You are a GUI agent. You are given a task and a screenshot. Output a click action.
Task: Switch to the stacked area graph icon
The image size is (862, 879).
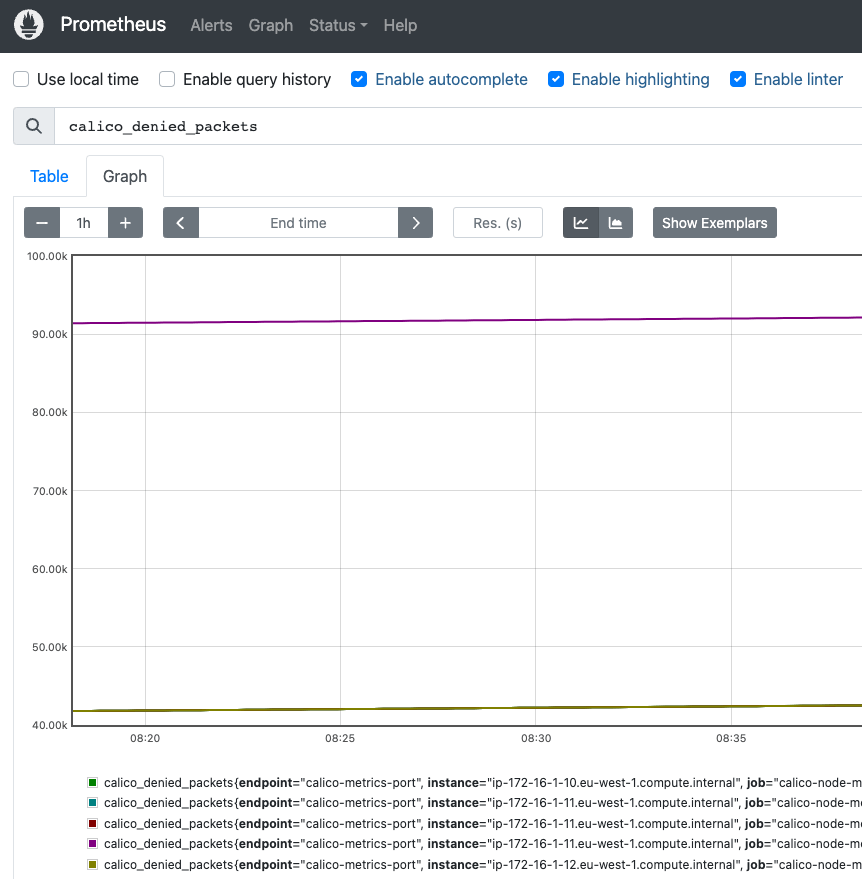[x=615, y=223]
